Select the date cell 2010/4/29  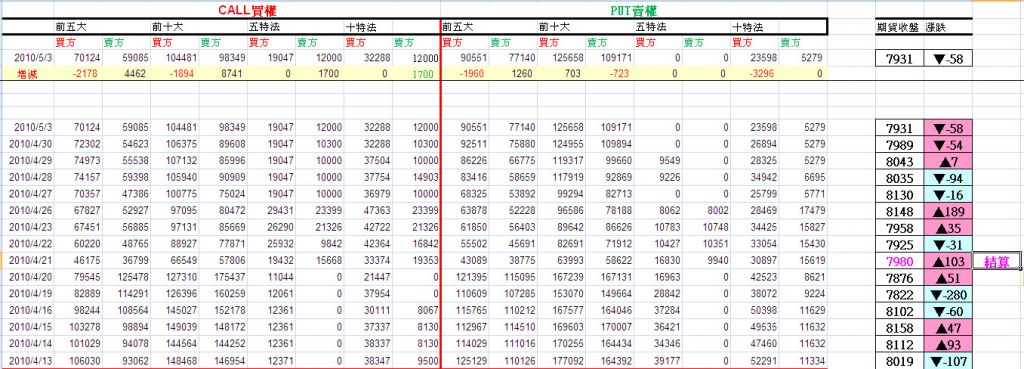click(28, 161)
